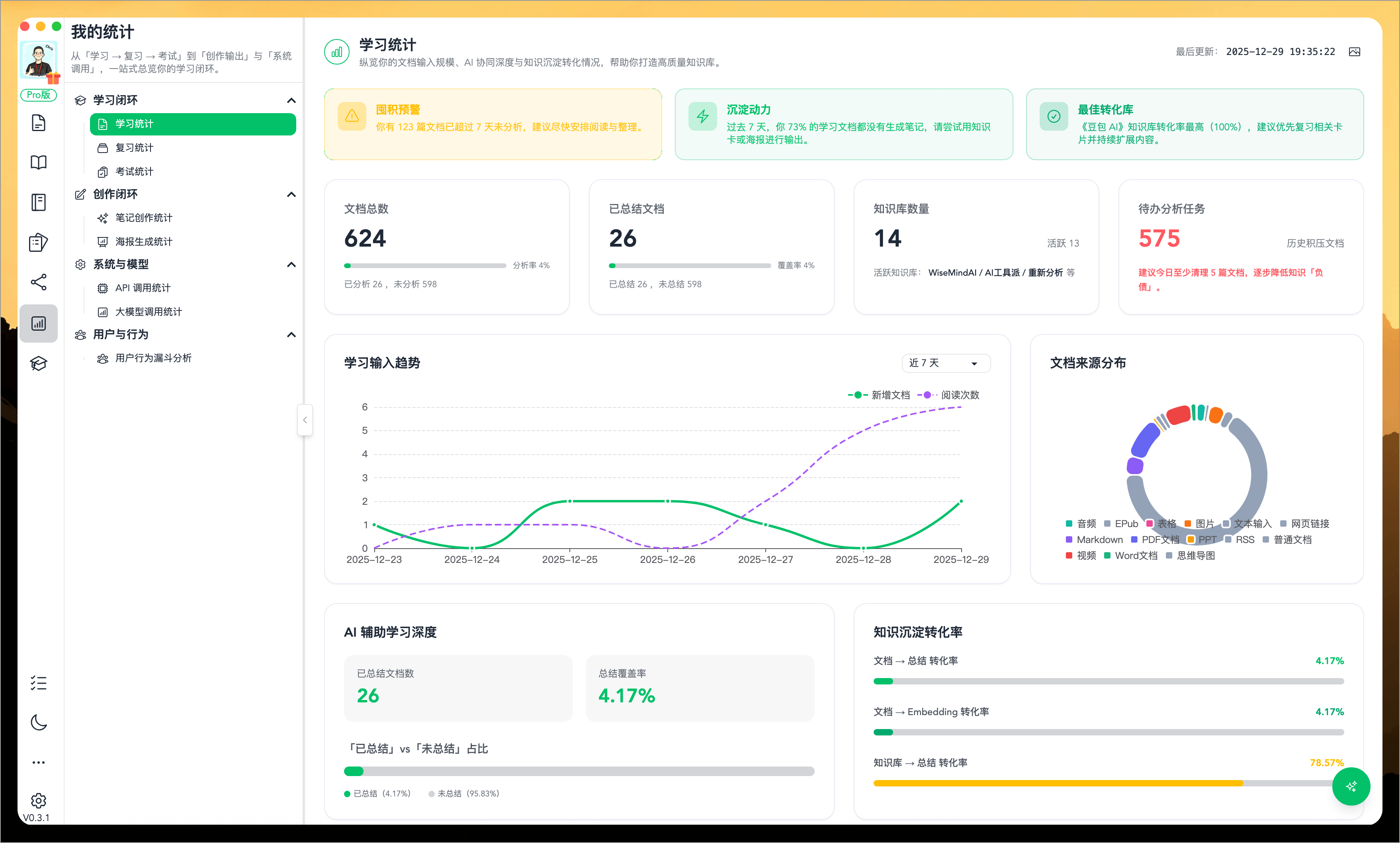
Task: Open the 近 7 天 time range dropdown
Action: point(946,364)
